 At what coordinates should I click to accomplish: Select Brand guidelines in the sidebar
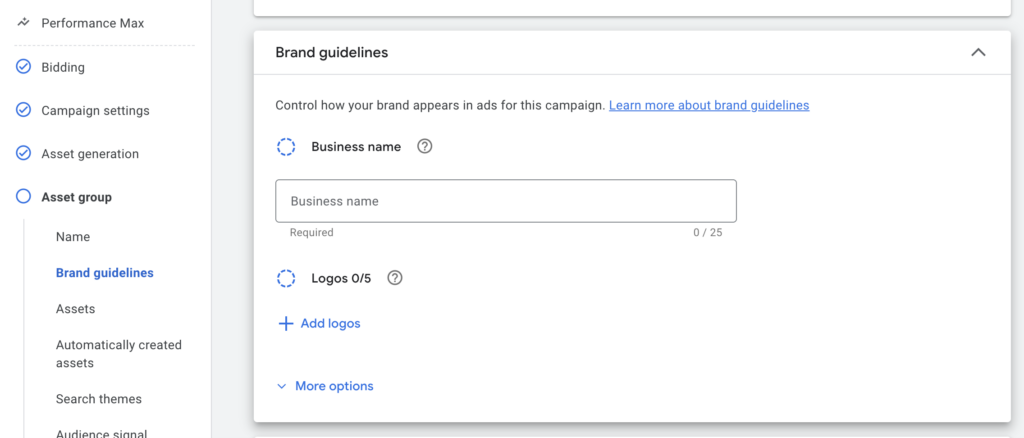tap(105, 273)
